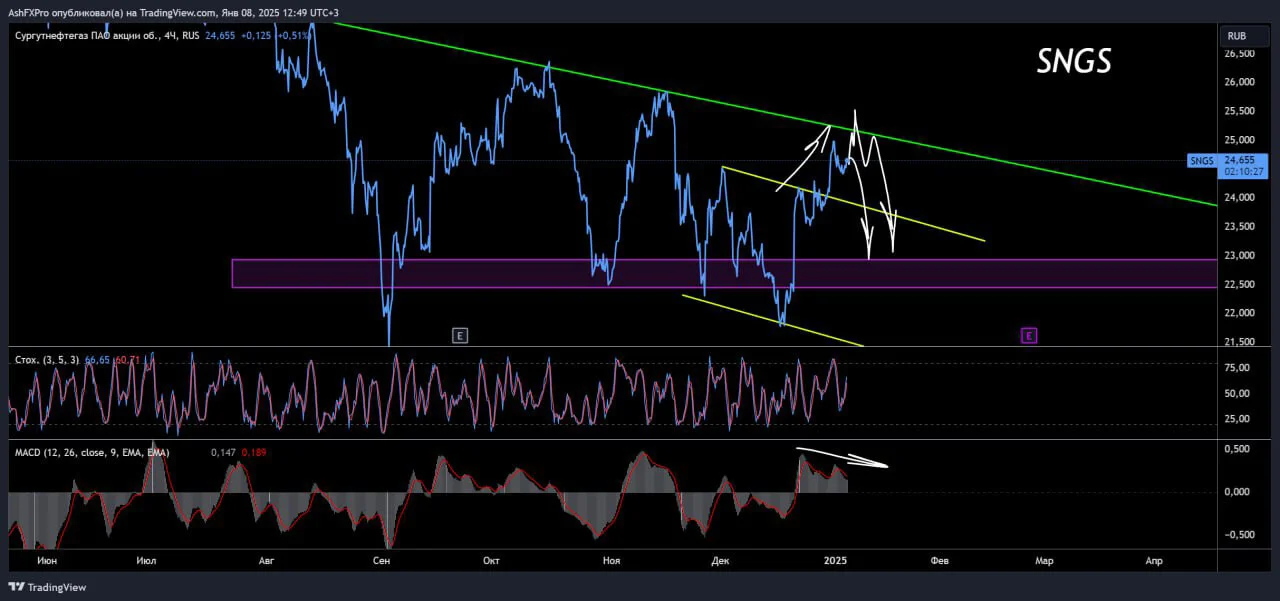Click the Дек label on the time axis
Screen dimensions: 1280x601
click(719, 562)
